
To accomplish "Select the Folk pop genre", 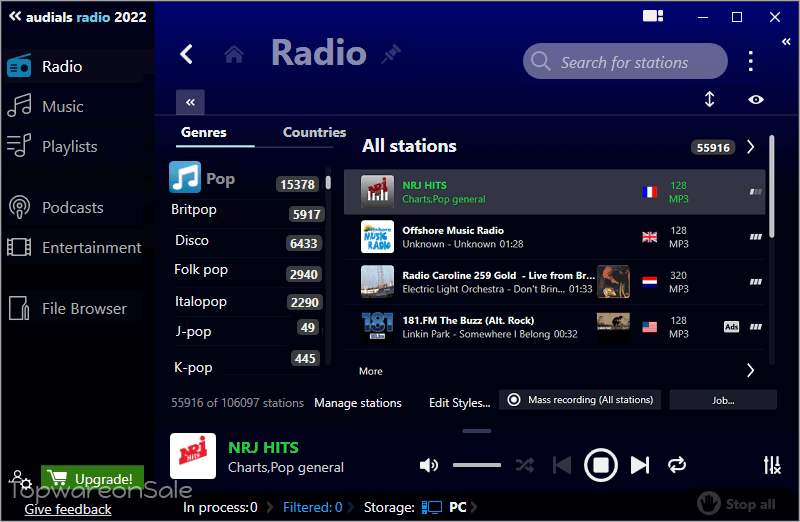I will (x=246, y=270).
